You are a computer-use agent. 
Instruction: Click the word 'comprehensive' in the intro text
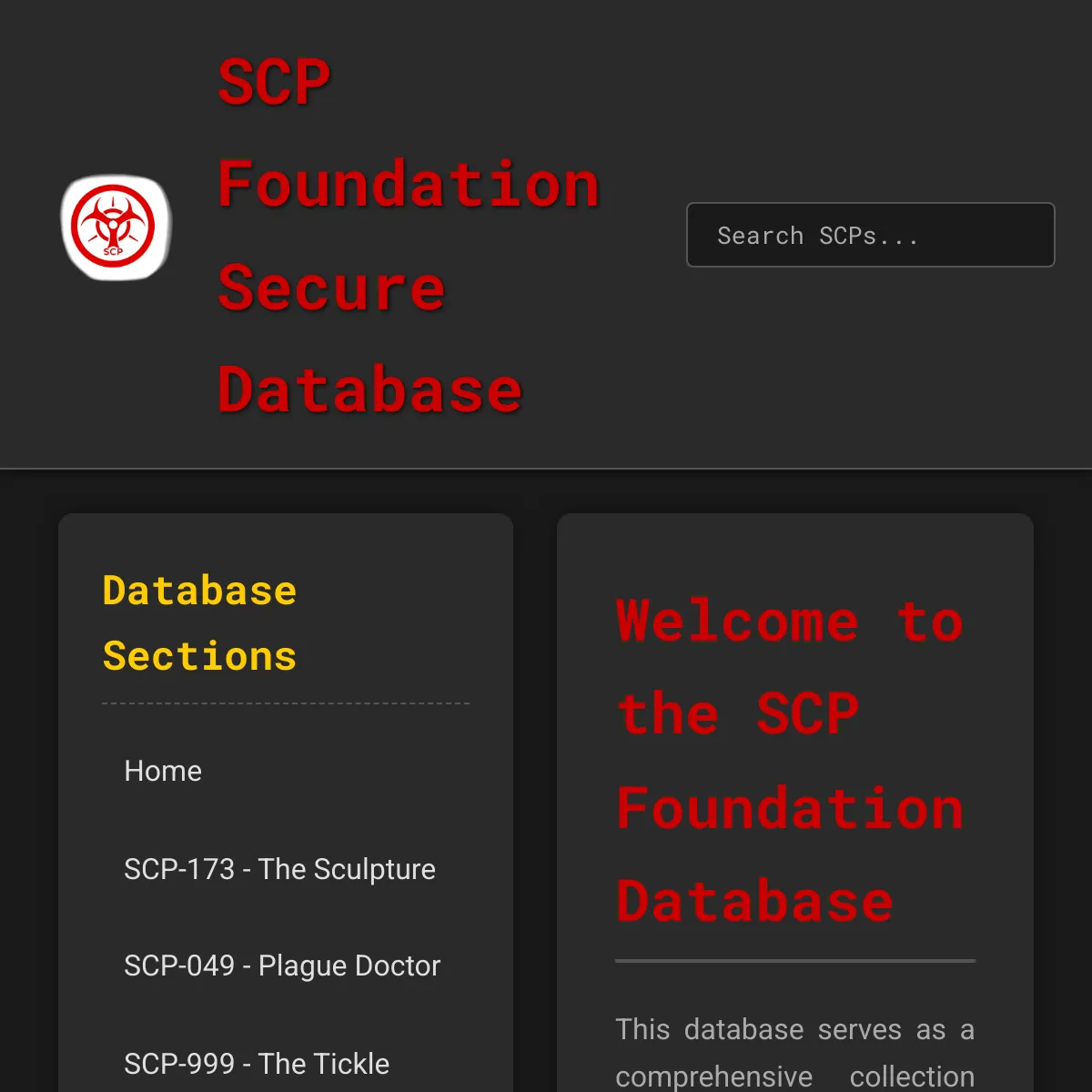point(713,1077)
